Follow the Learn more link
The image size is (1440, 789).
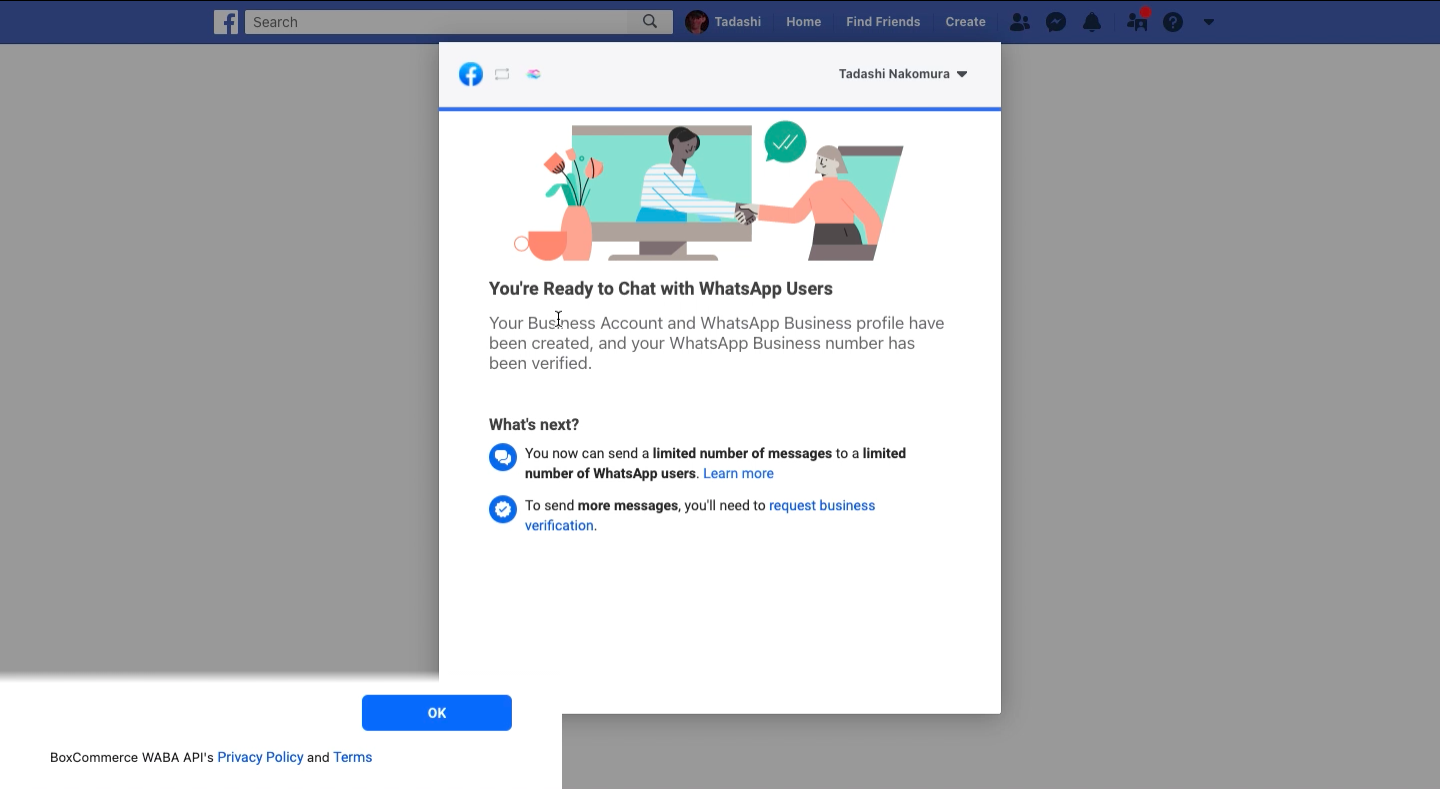[738, 473]
